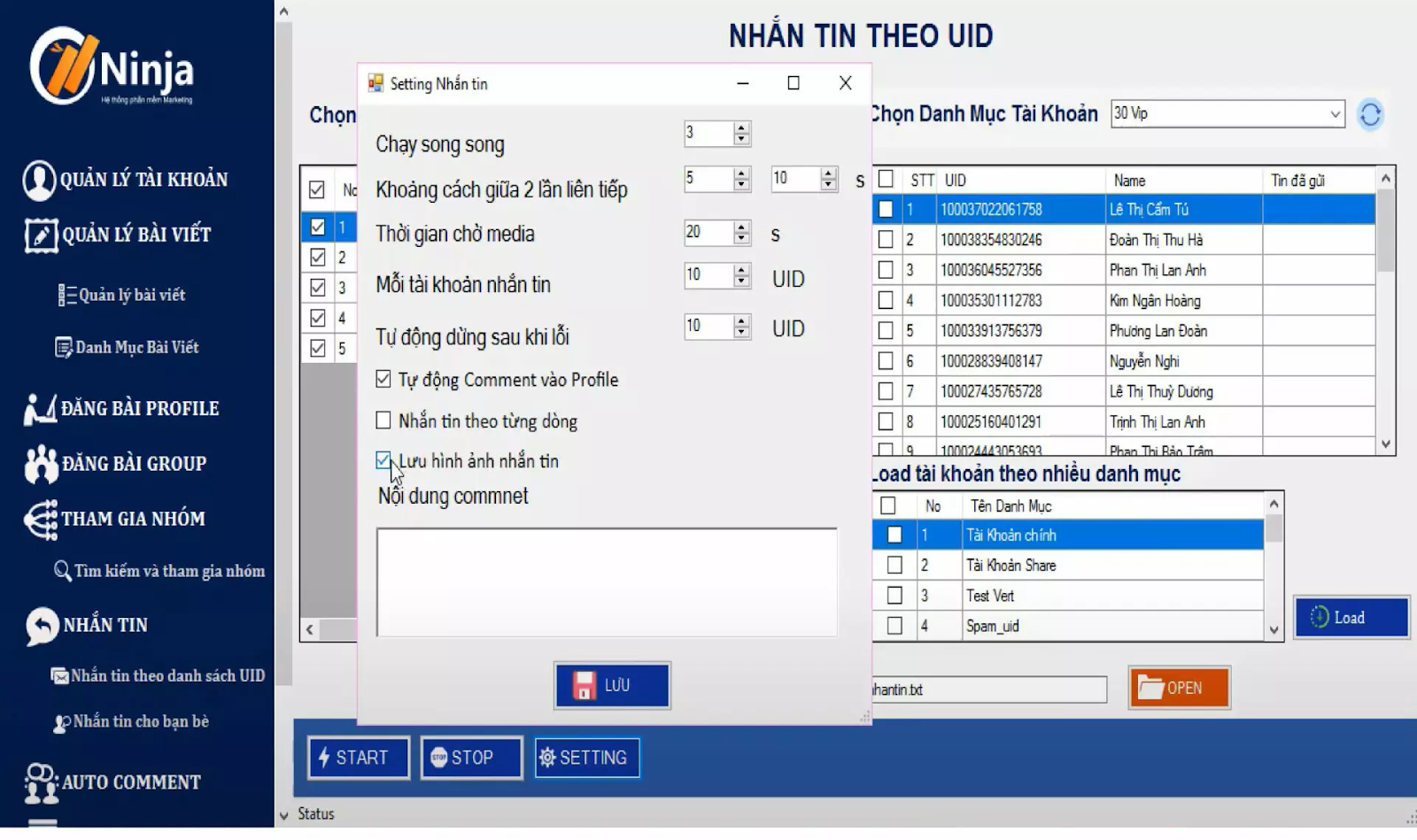Click the Chạy song song value field

coord(708,134)
